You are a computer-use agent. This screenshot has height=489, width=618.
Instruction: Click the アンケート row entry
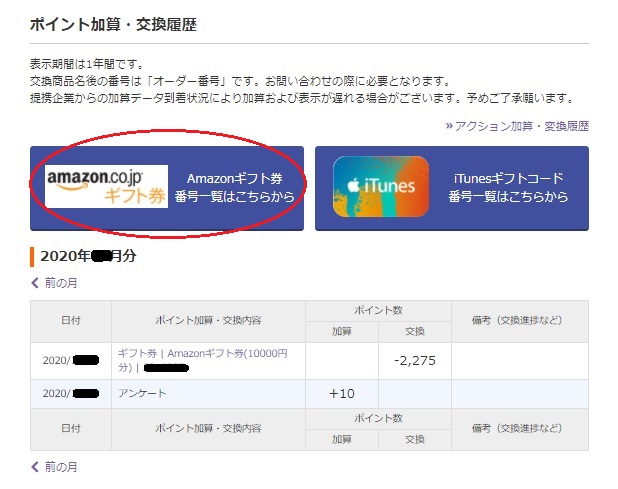[142, 393]
